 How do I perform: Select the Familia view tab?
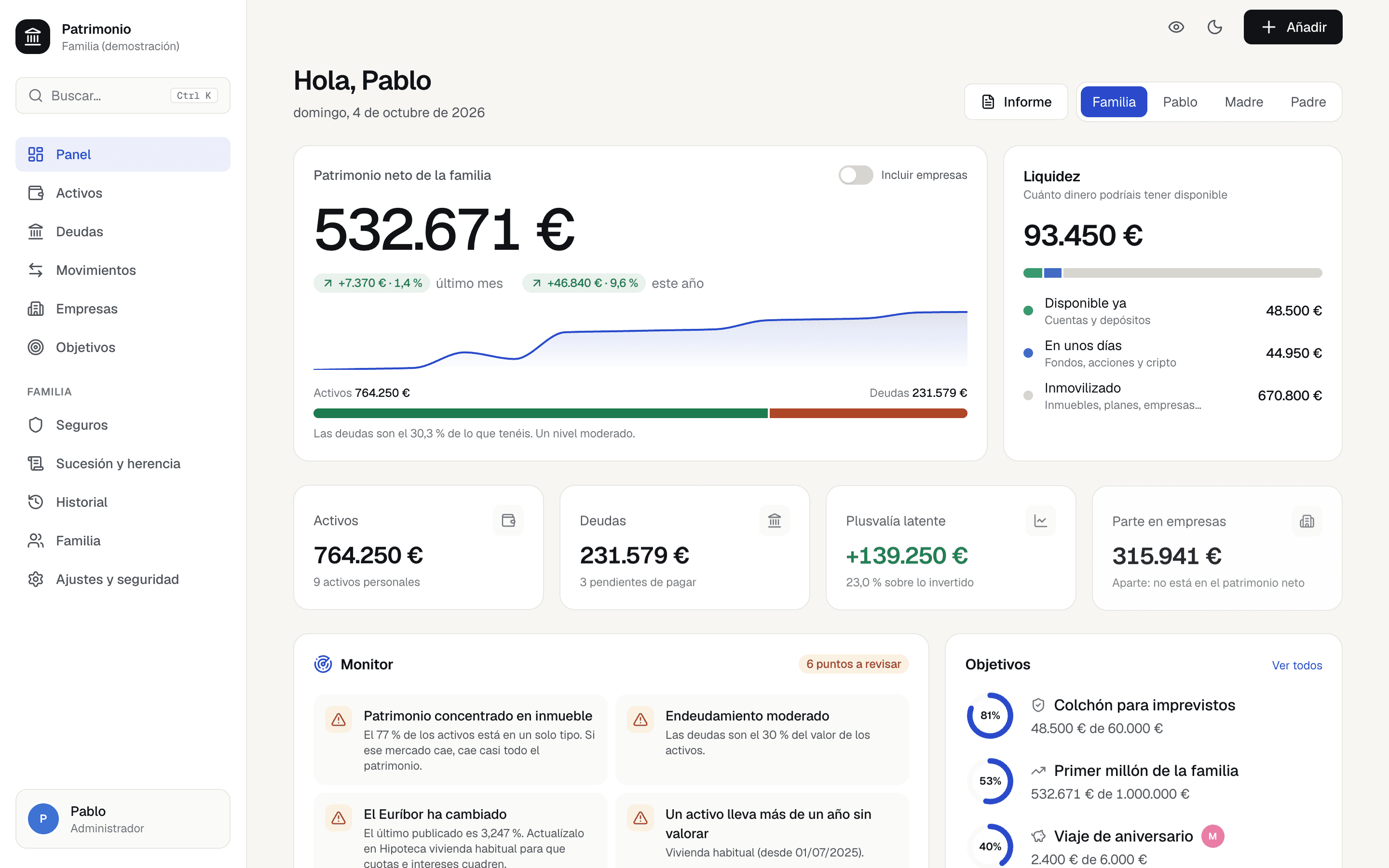[1114, 102]
